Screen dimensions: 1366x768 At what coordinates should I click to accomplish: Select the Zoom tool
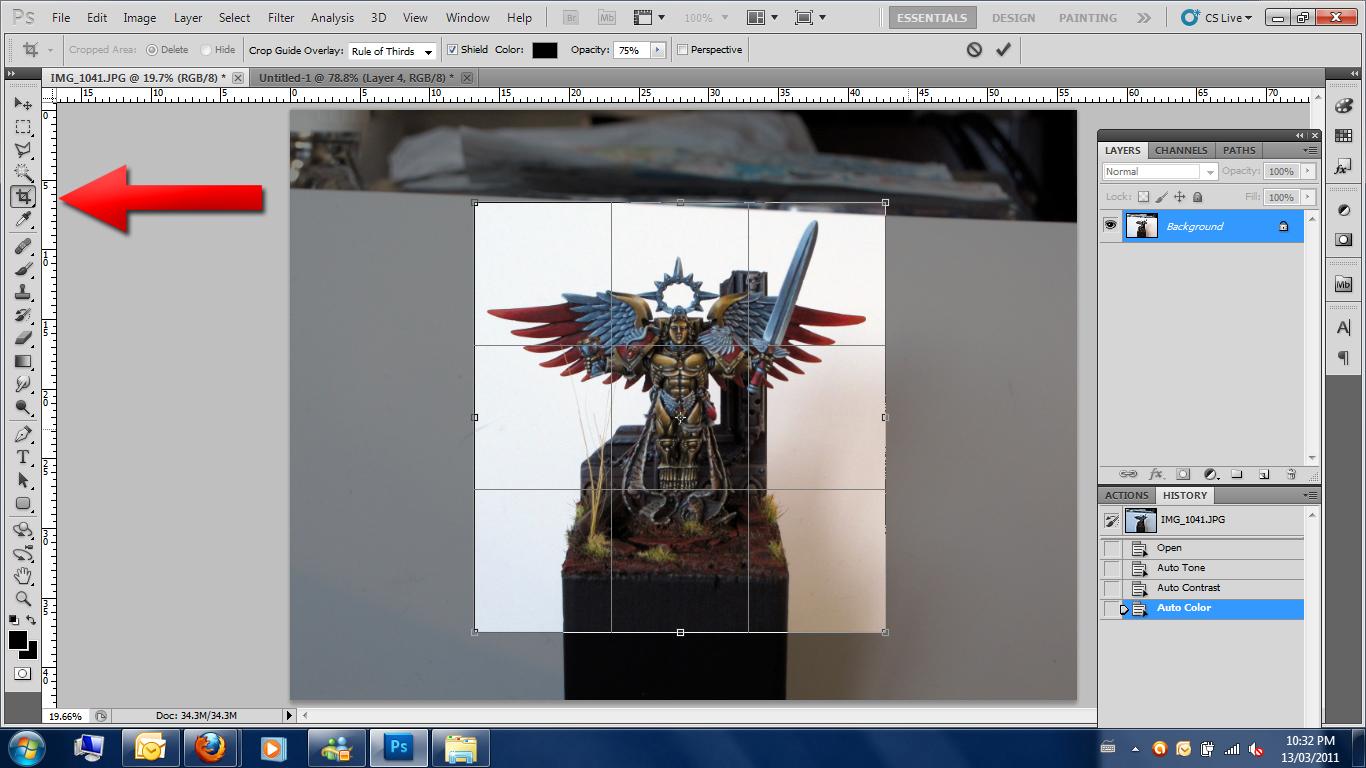23,599
